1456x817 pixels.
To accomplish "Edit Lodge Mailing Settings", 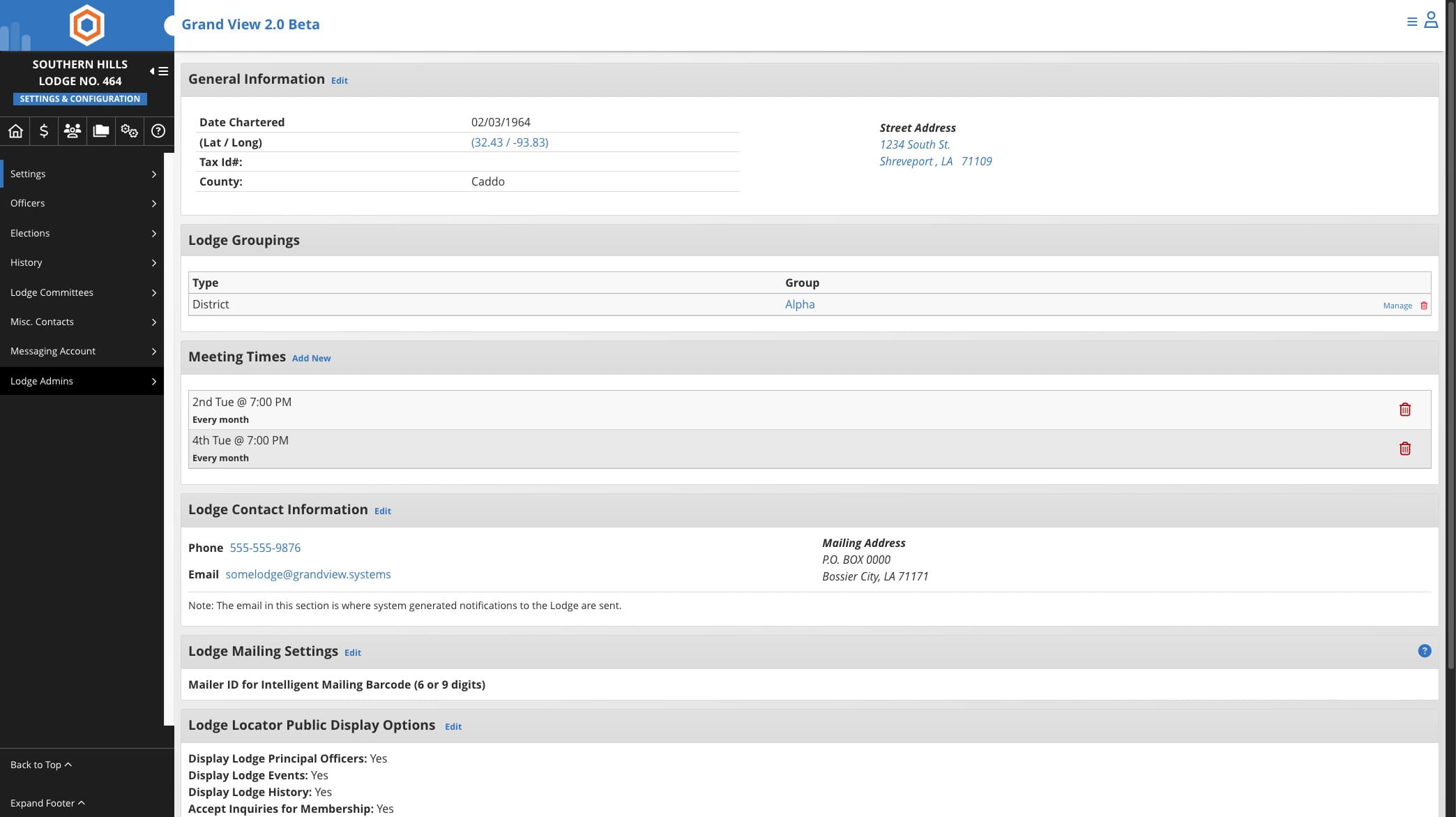I will point(353,653).
